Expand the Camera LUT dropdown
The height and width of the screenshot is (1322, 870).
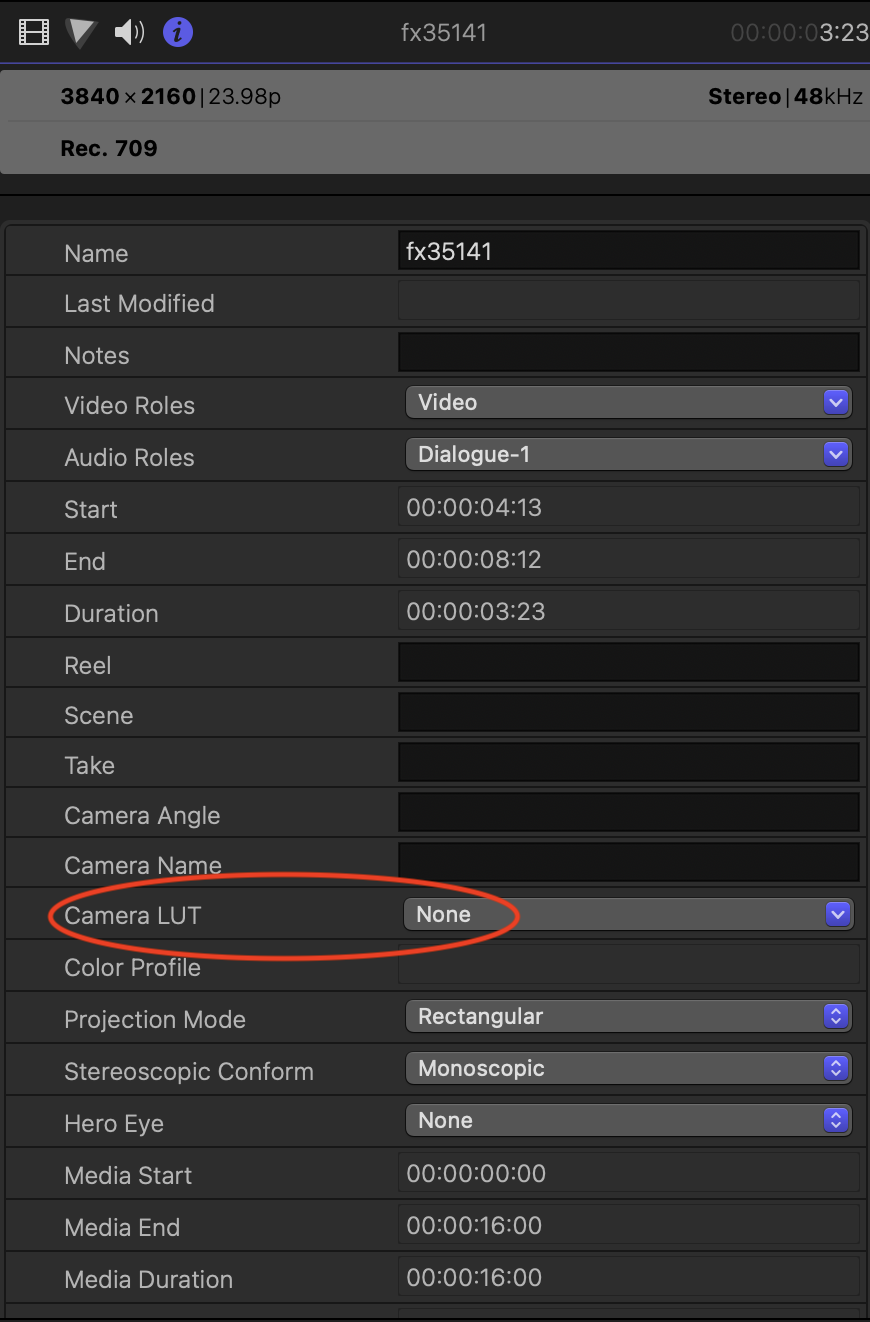[628, 914]
